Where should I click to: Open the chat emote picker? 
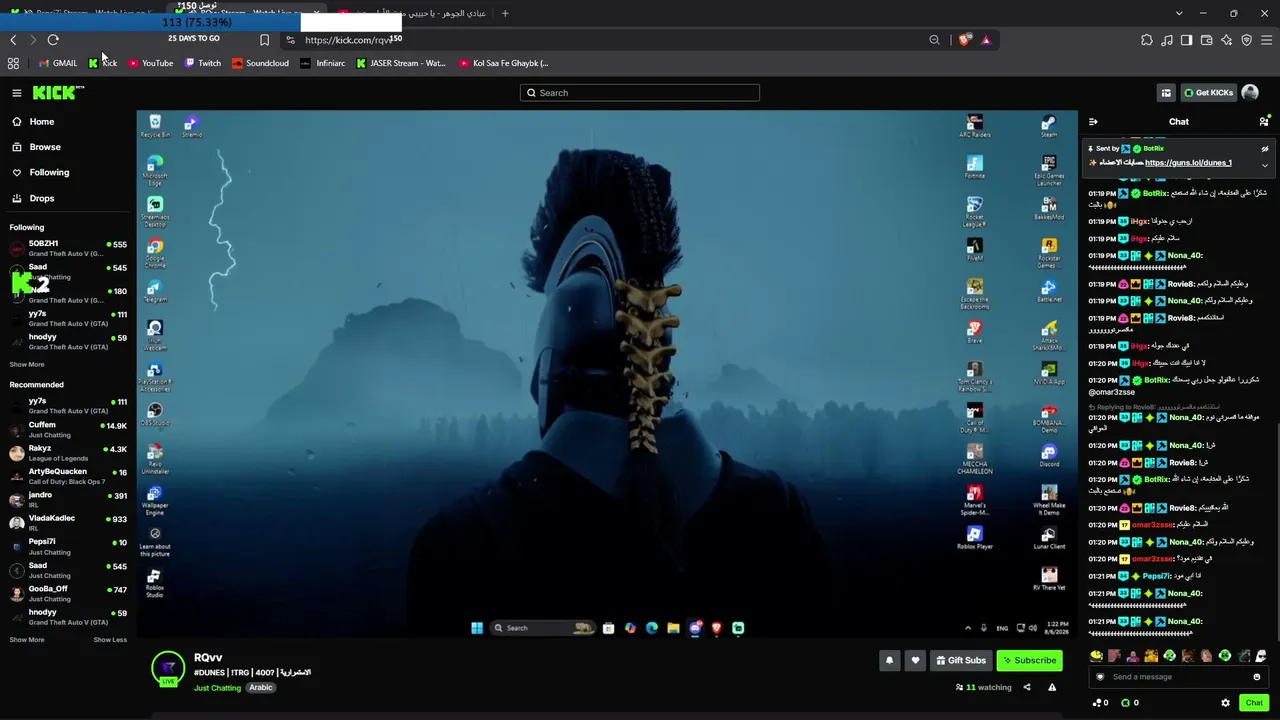point(1257,677)
